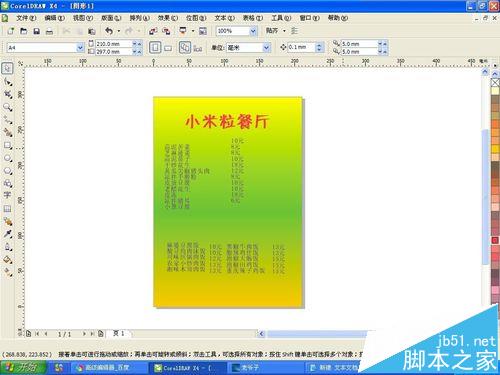This screenshot has height=375, width=500.
Task: Click the no-color X swatch in palette
Action: coord(495,82)
